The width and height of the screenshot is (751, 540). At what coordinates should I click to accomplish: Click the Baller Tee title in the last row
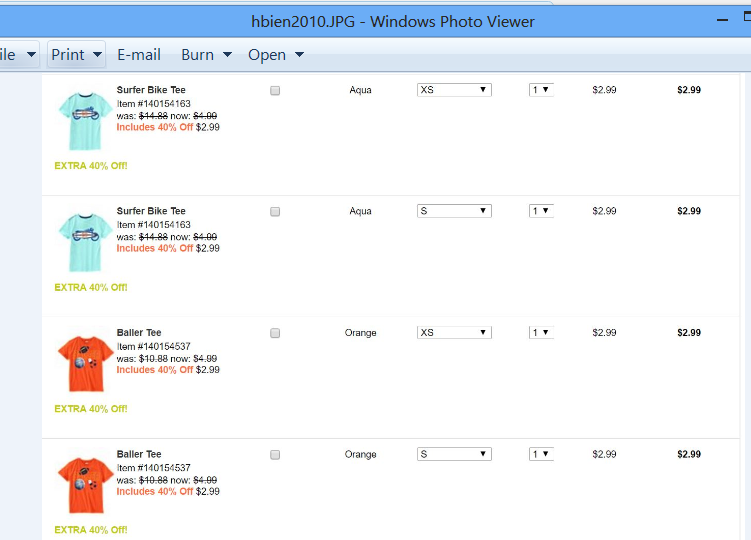(x=139, y=454)
